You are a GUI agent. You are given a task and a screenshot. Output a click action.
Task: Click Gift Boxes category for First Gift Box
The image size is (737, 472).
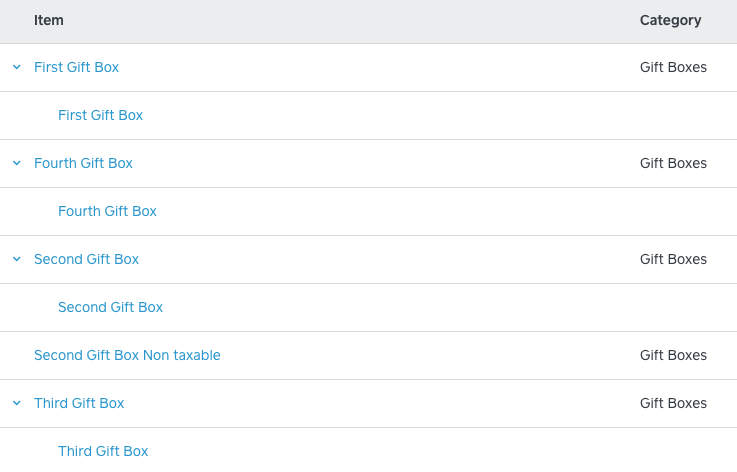673,68
